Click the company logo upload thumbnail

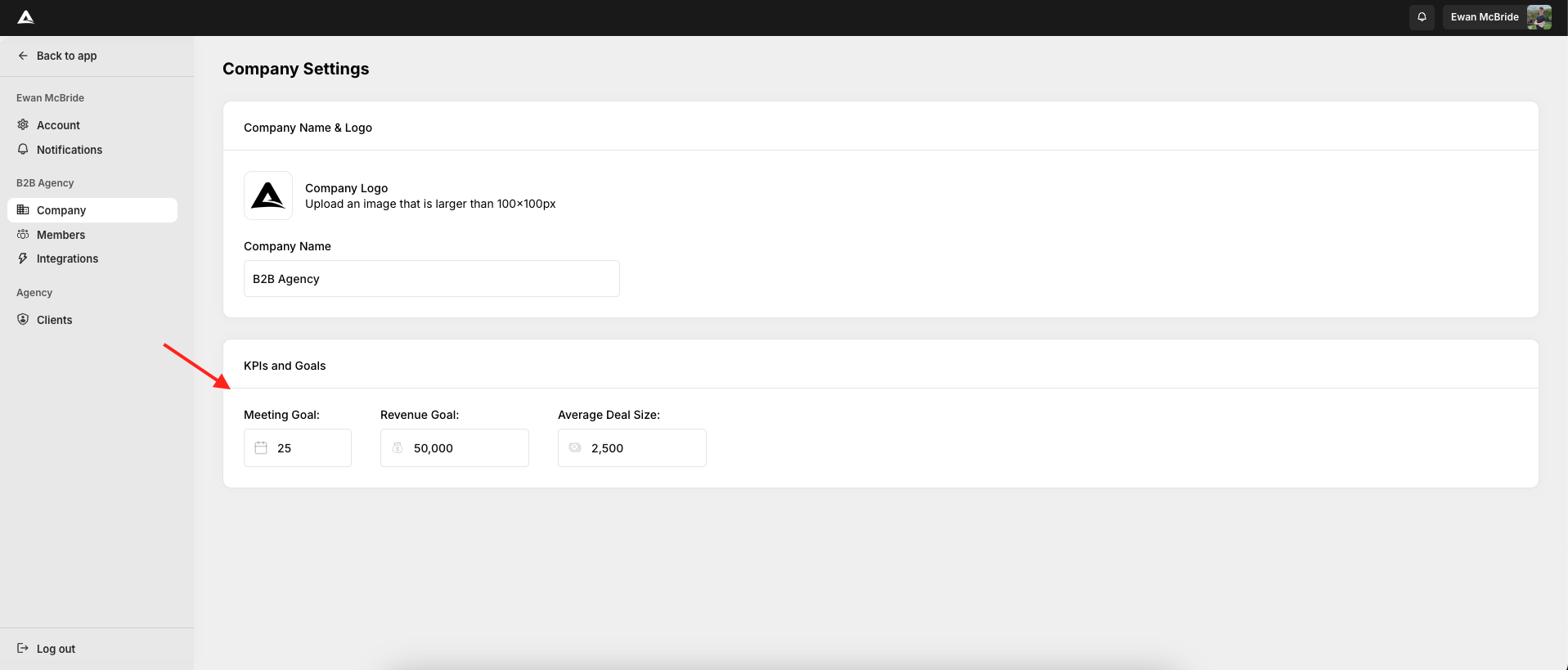pos(268,196)
